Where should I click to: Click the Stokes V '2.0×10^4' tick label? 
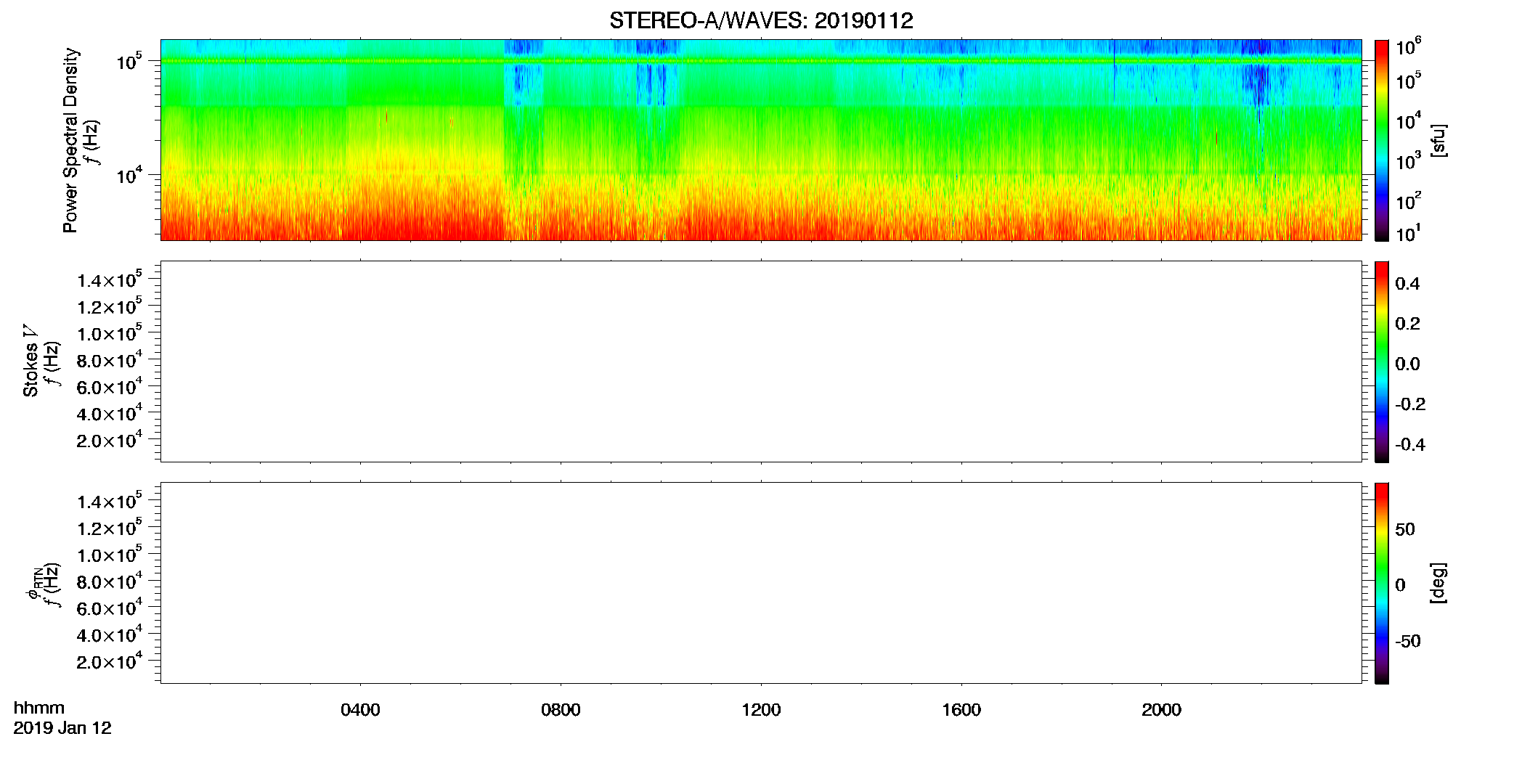click(x=110, y=440)
